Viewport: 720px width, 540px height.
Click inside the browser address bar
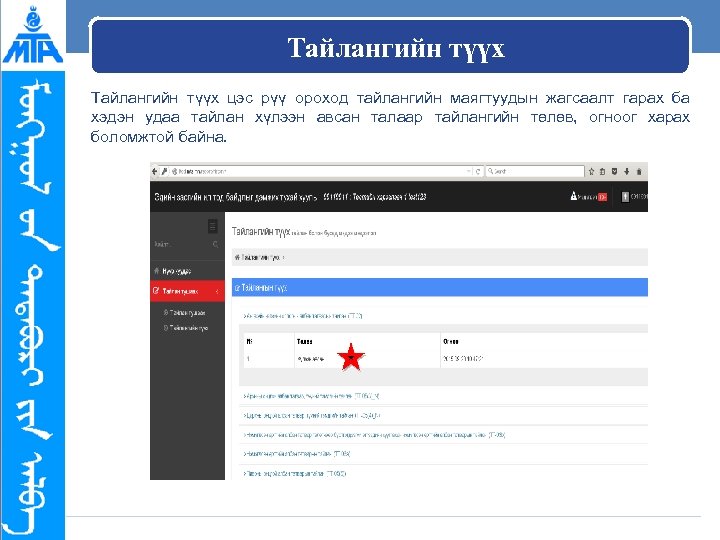point(321,171)
